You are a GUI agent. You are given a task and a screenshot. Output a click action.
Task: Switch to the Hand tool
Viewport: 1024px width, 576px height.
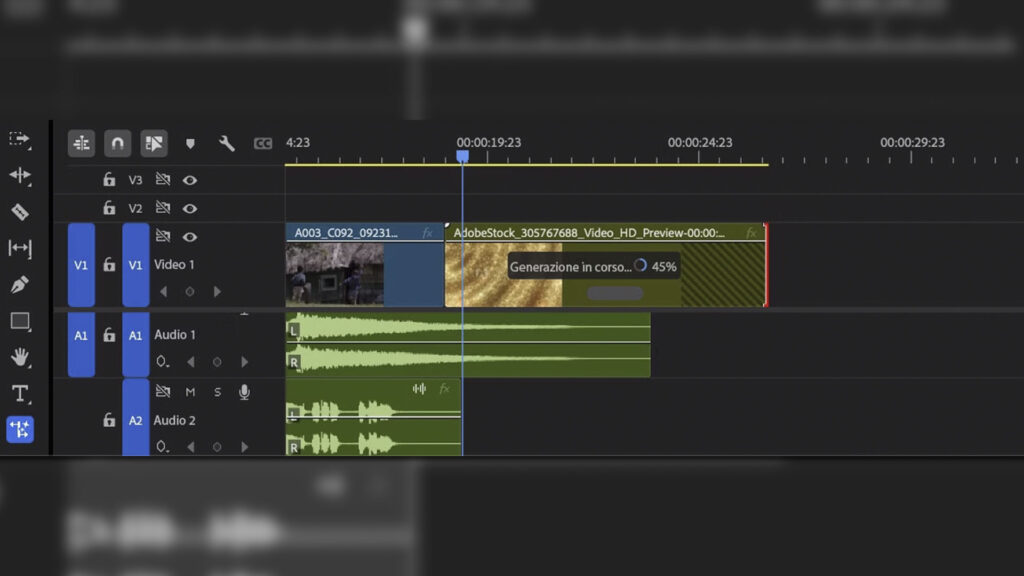coord(19,357)
